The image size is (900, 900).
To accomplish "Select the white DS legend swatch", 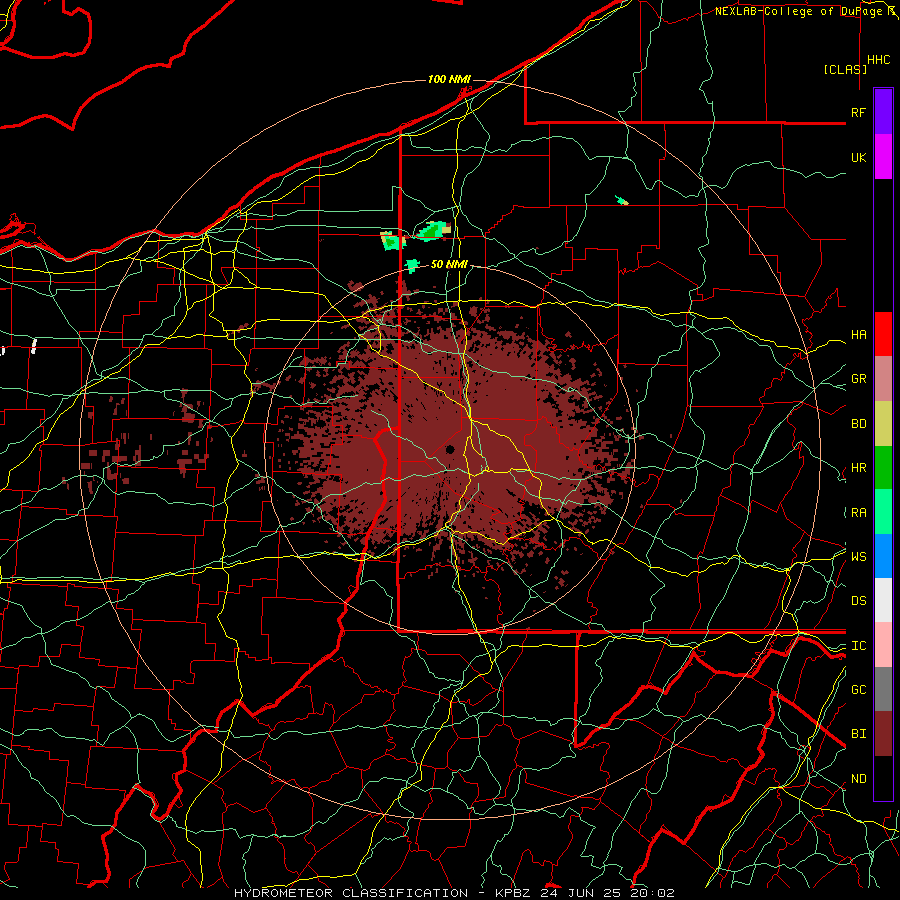I will point(883,600).
